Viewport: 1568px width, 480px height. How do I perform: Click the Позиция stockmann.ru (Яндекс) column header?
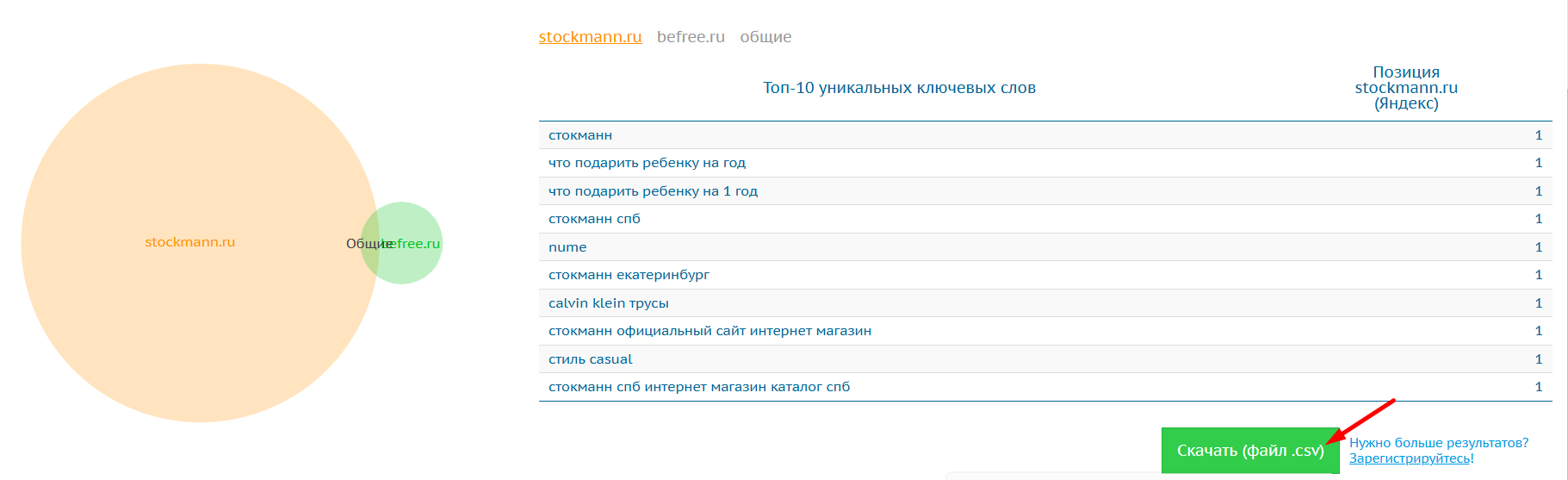coord(1405,88)
